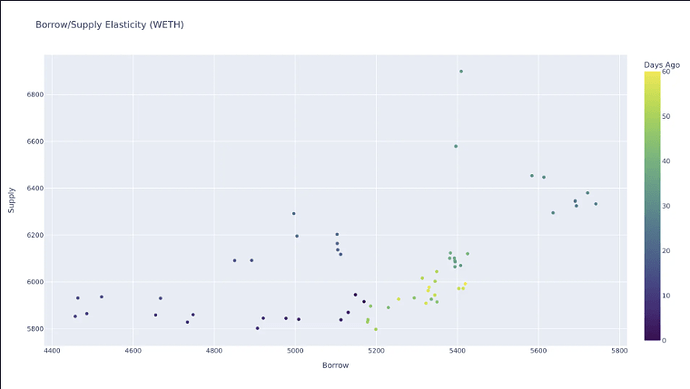Click the Days Ago colorbar title
This screenshot has height=389, width=690.
pos(661,65)
